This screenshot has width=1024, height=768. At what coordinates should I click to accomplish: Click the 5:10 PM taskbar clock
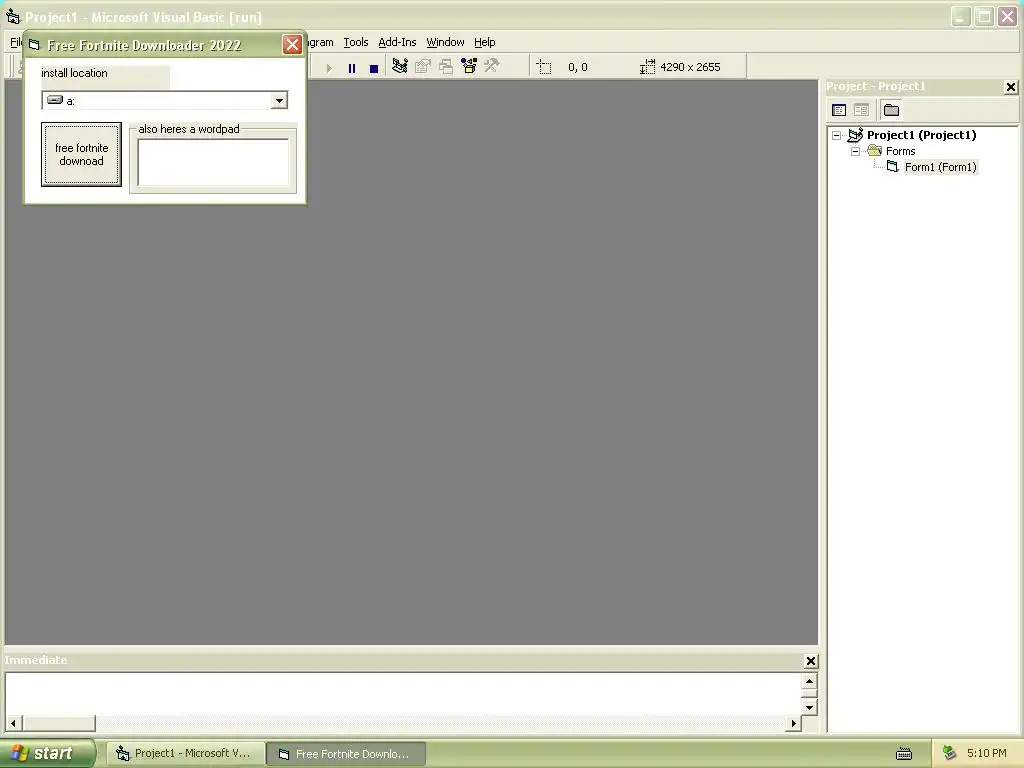(x=987, y=754)
